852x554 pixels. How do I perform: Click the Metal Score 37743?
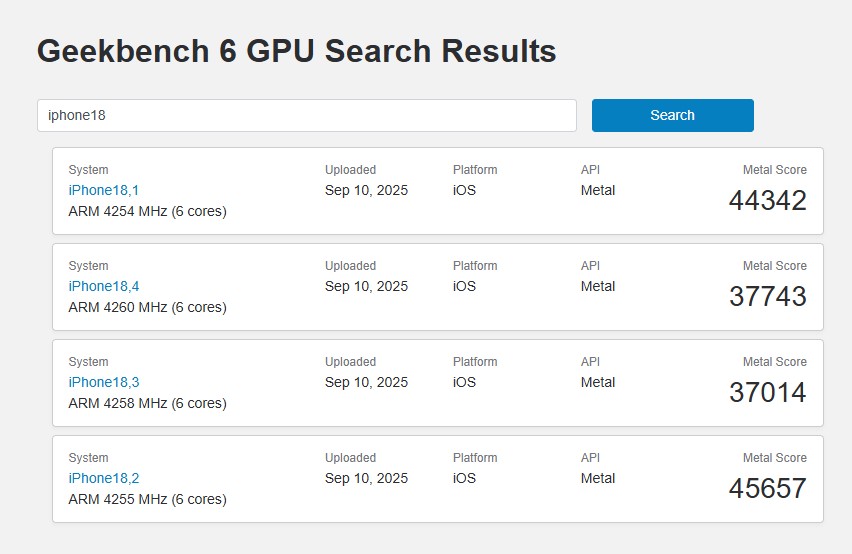click(767, 297)
